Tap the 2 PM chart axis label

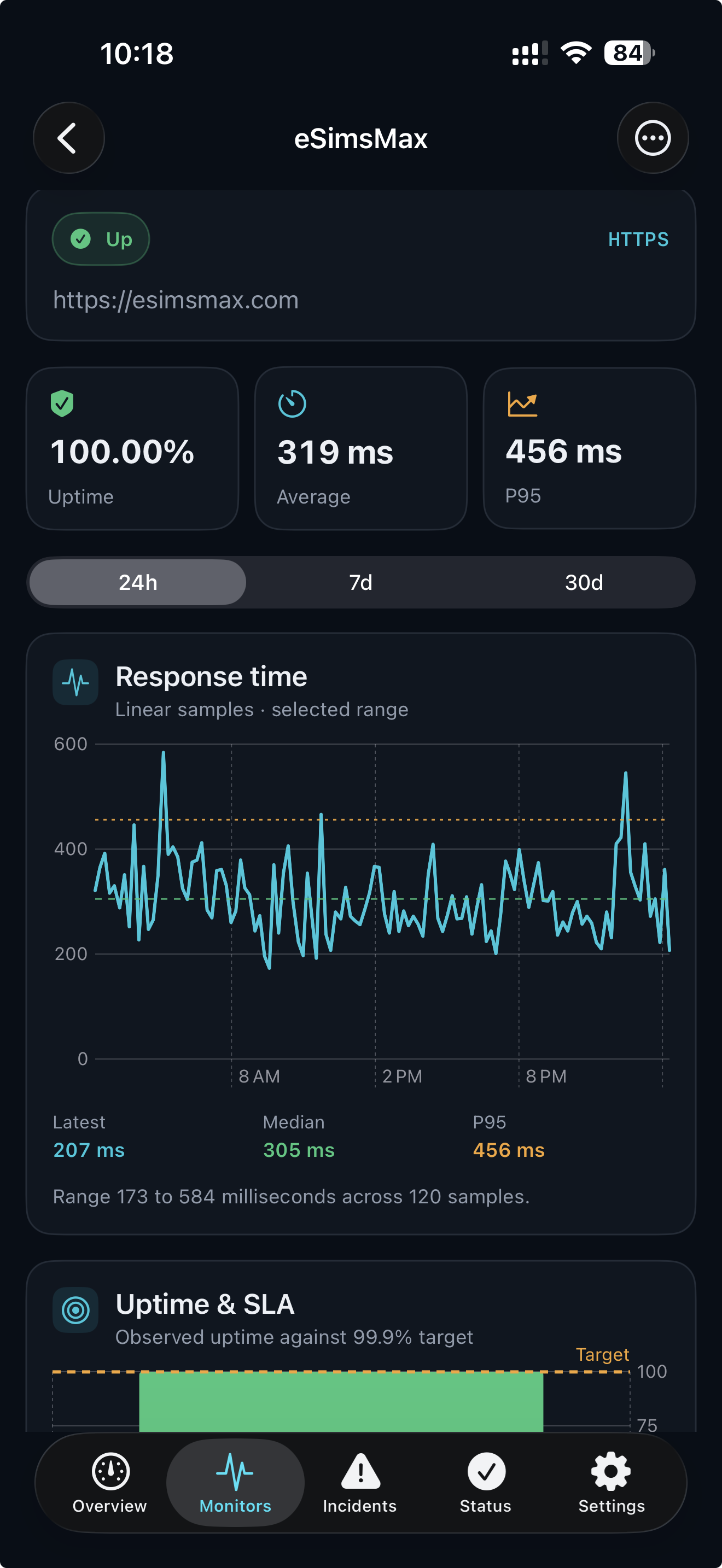[x=403, y=1076]
